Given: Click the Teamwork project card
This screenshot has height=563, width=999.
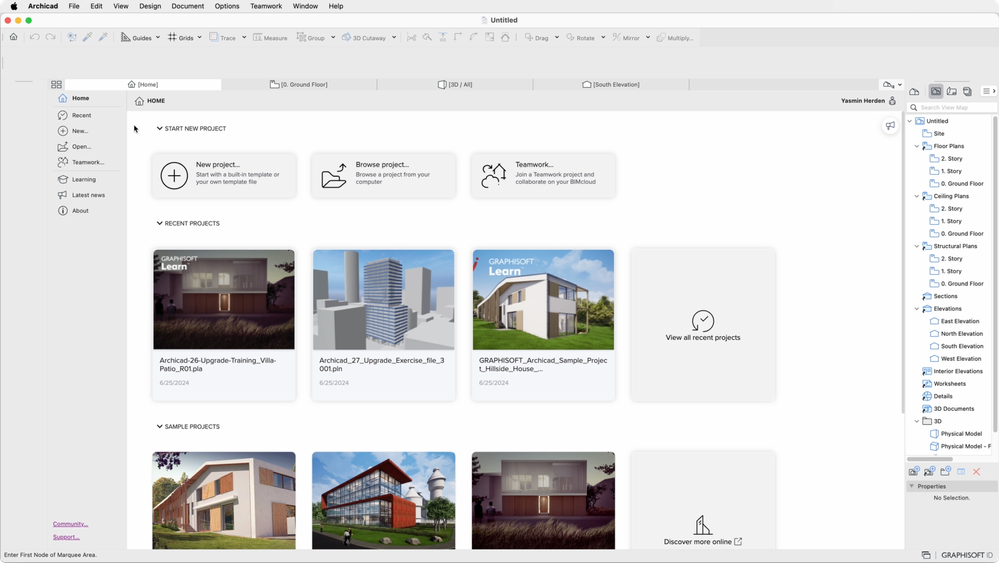Looking at the screenshot, I should coord(543,175).
